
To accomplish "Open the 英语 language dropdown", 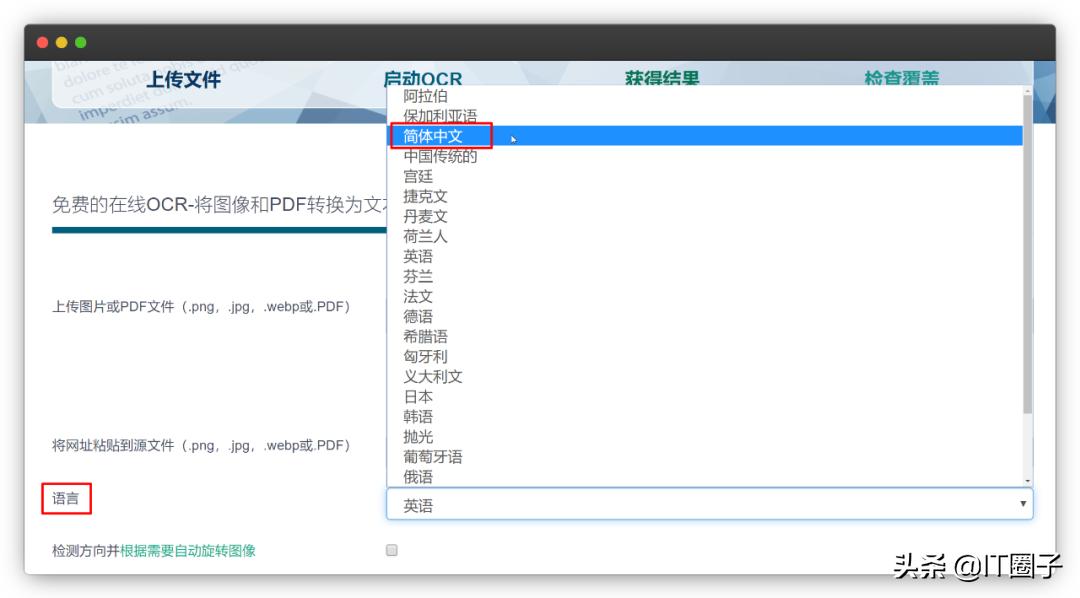I will coord(700,504).
